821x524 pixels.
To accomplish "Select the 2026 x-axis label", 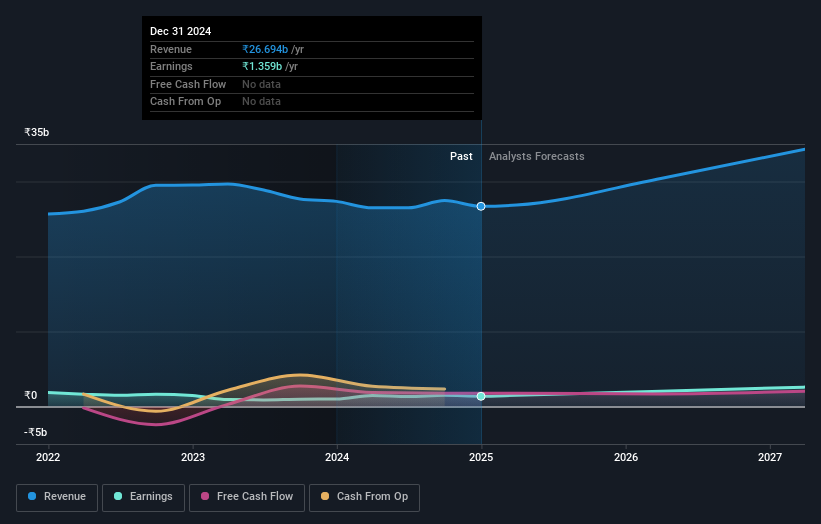I will [x=626, y=458].
